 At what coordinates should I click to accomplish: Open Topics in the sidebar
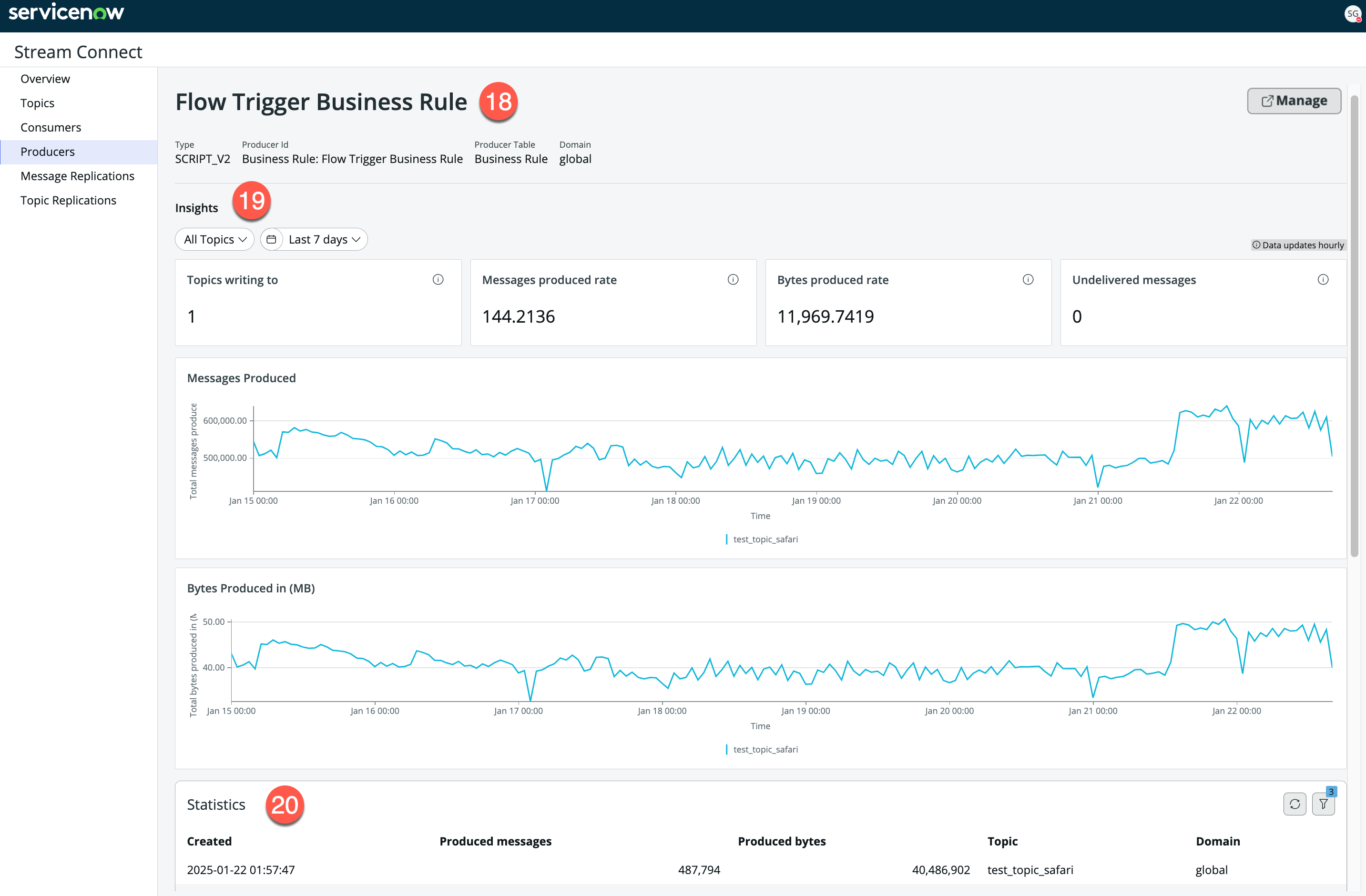coord(37,103)
